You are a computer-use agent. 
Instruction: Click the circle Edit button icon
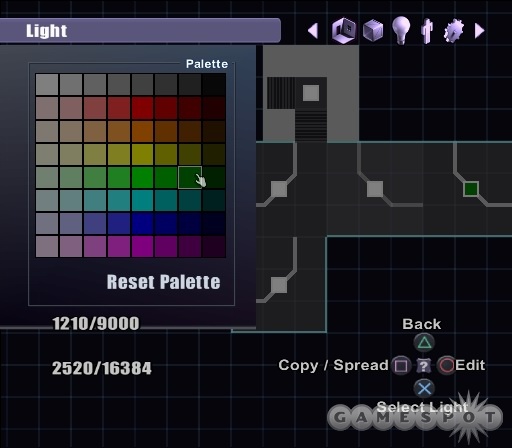pyautogui.click(x=446, y=365)
